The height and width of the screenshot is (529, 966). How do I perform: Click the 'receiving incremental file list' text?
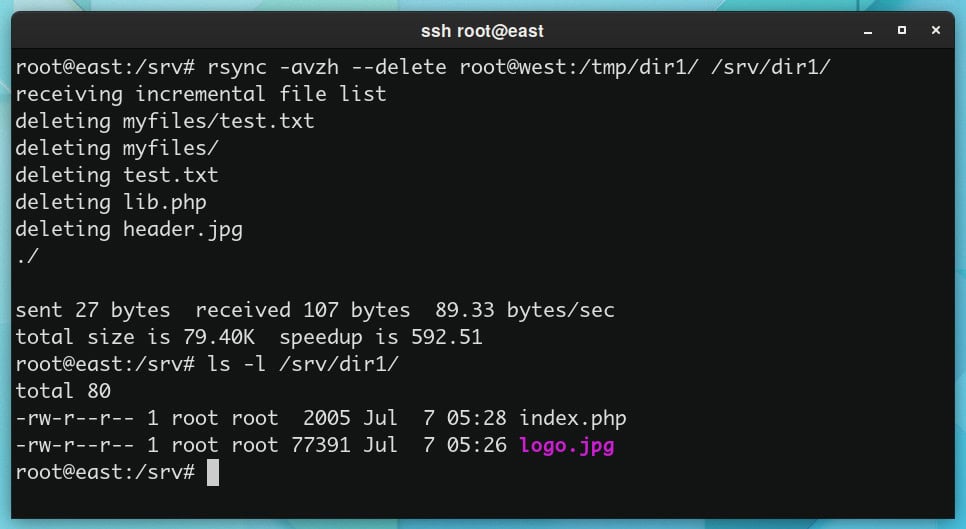(x=201, y=94)
